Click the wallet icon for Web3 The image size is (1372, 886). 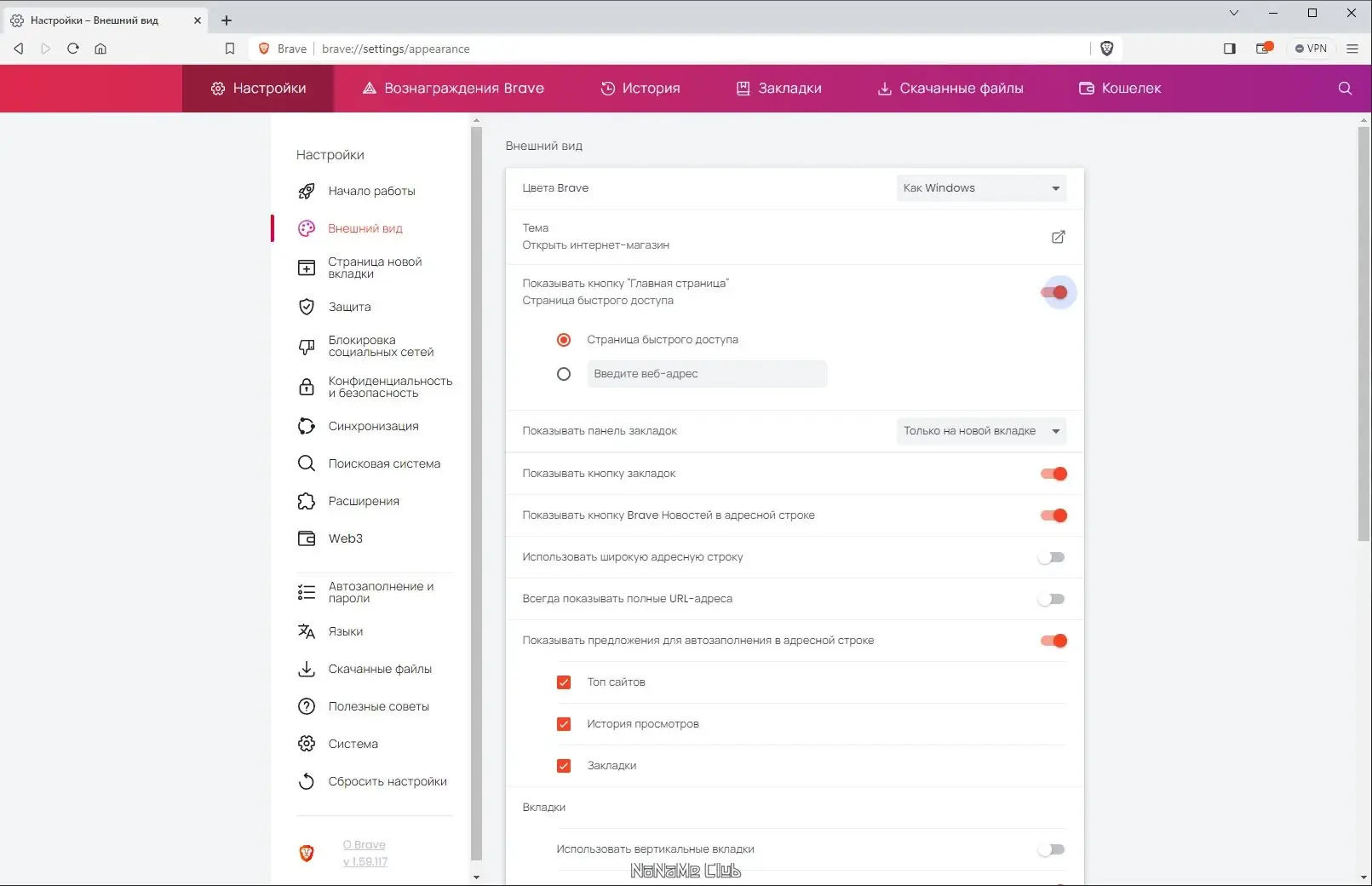click(x=307, y=538)
